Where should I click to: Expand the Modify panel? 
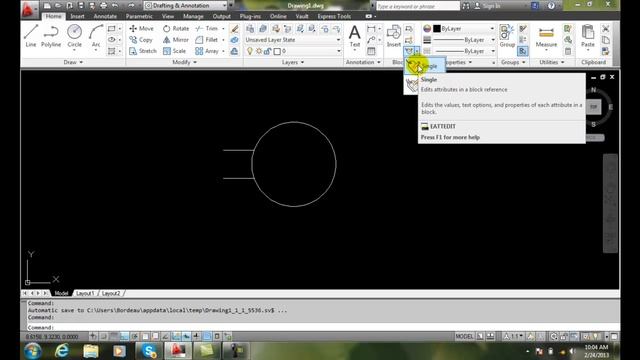pyautogui.click(x=184, y=62)
